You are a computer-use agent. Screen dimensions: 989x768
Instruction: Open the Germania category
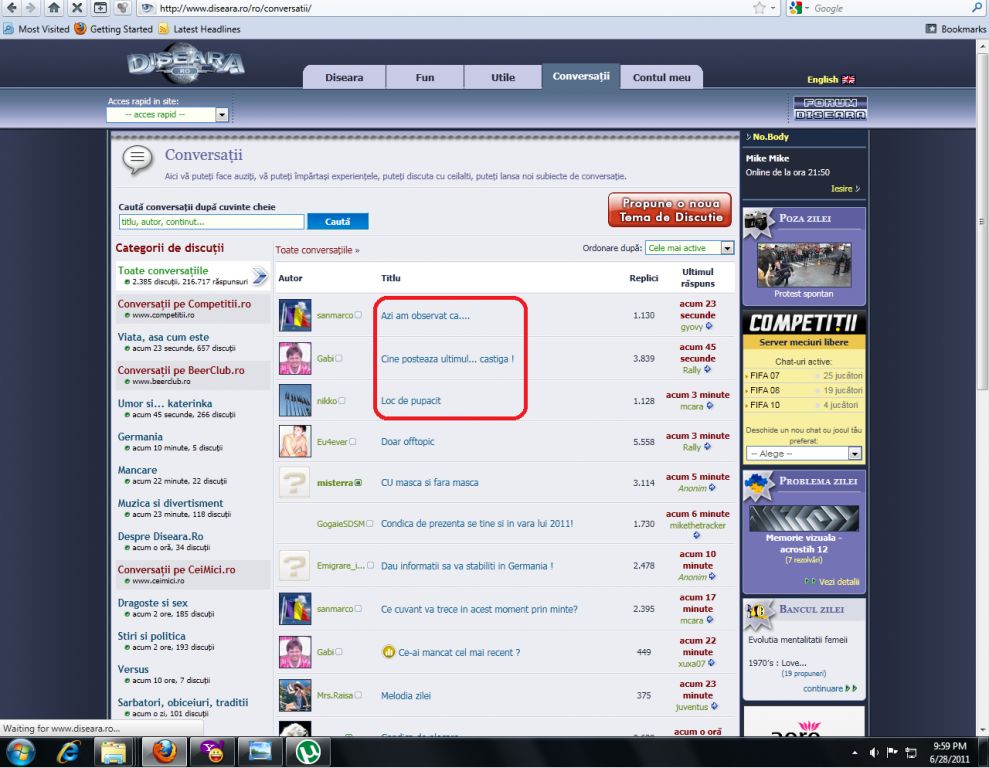pyautogui.click(x=140, y=436)
